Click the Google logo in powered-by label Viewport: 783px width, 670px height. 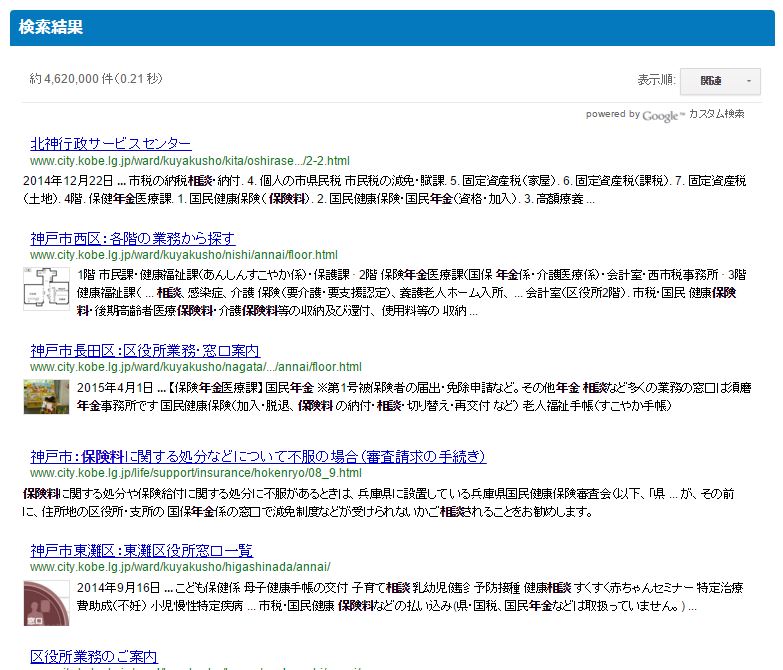point(663,115)
